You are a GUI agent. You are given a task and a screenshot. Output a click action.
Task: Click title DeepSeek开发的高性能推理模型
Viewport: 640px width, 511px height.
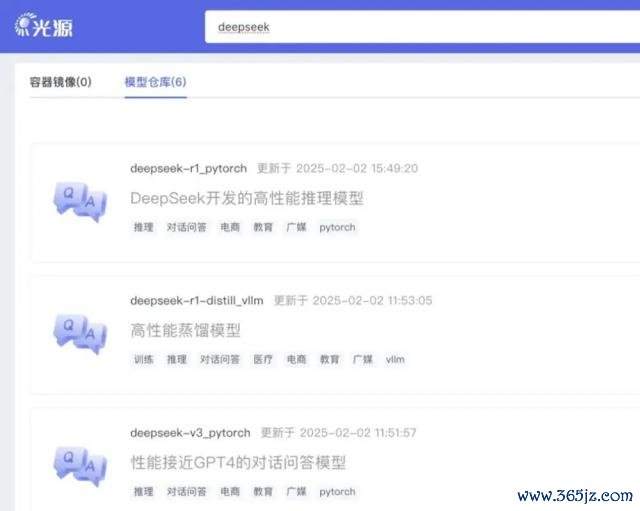point(247,198)
